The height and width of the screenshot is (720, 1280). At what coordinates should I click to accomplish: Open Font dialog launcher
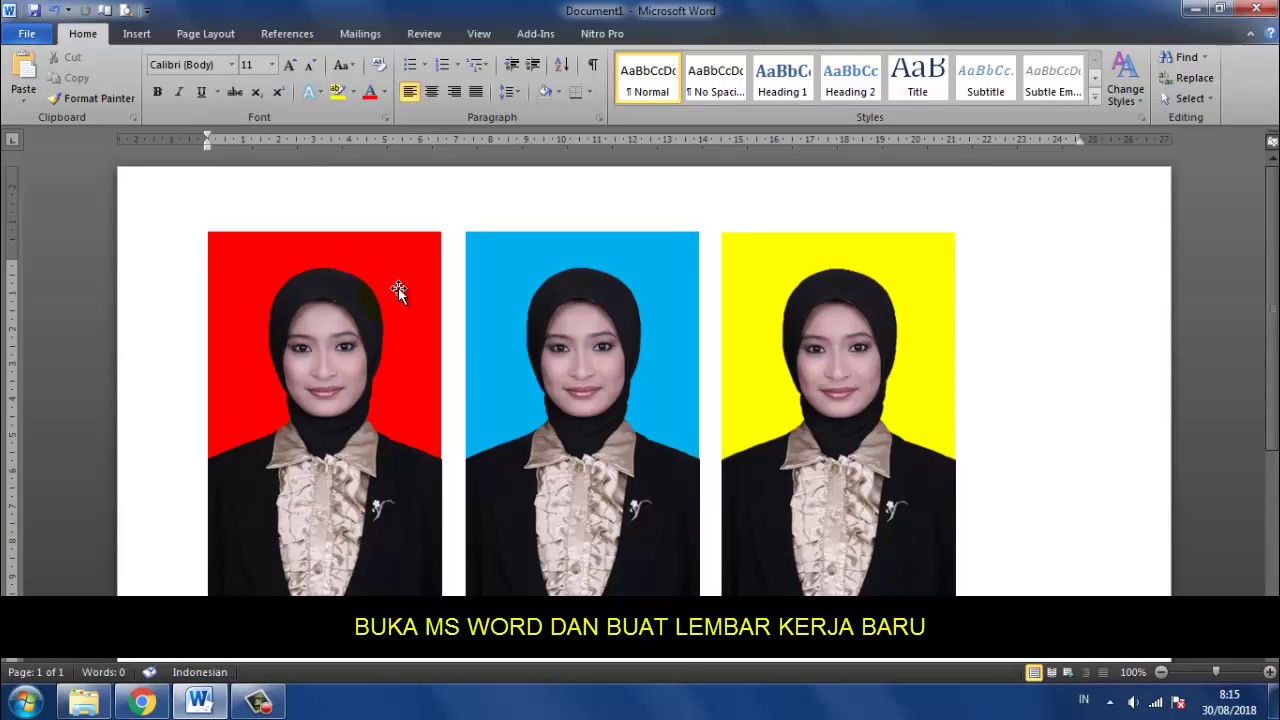(386, 118)
